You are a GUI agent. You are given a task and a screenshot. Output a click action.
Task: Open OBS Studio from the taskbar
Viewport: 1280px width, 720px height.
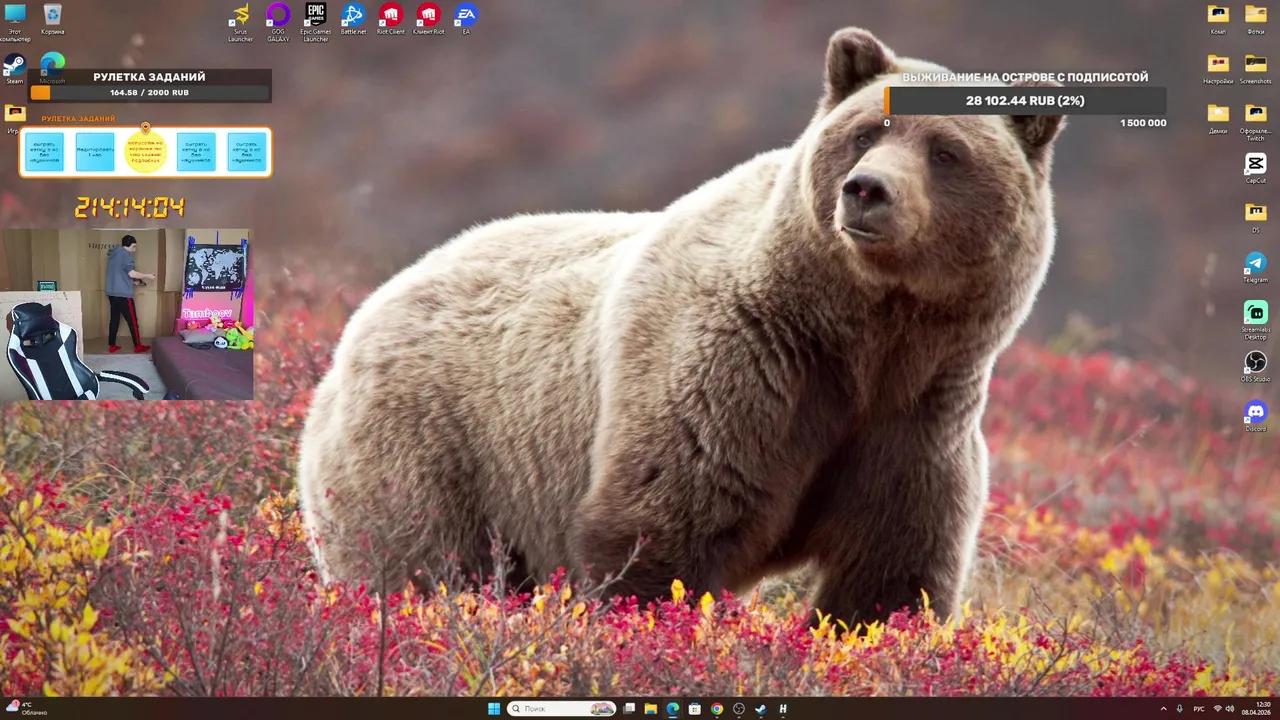click(739, 709)
